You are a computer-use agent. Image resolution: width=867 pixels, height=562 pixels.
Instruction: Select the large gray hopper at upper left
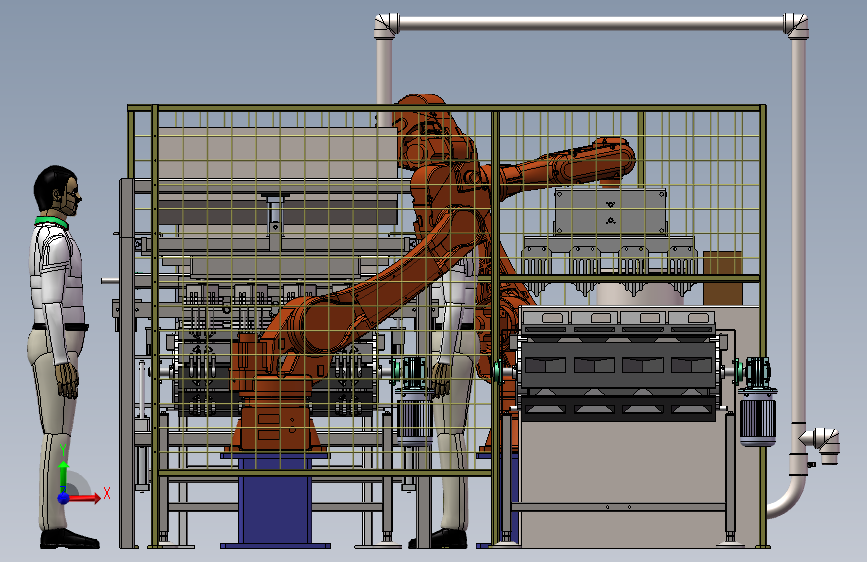pos(276,153)
